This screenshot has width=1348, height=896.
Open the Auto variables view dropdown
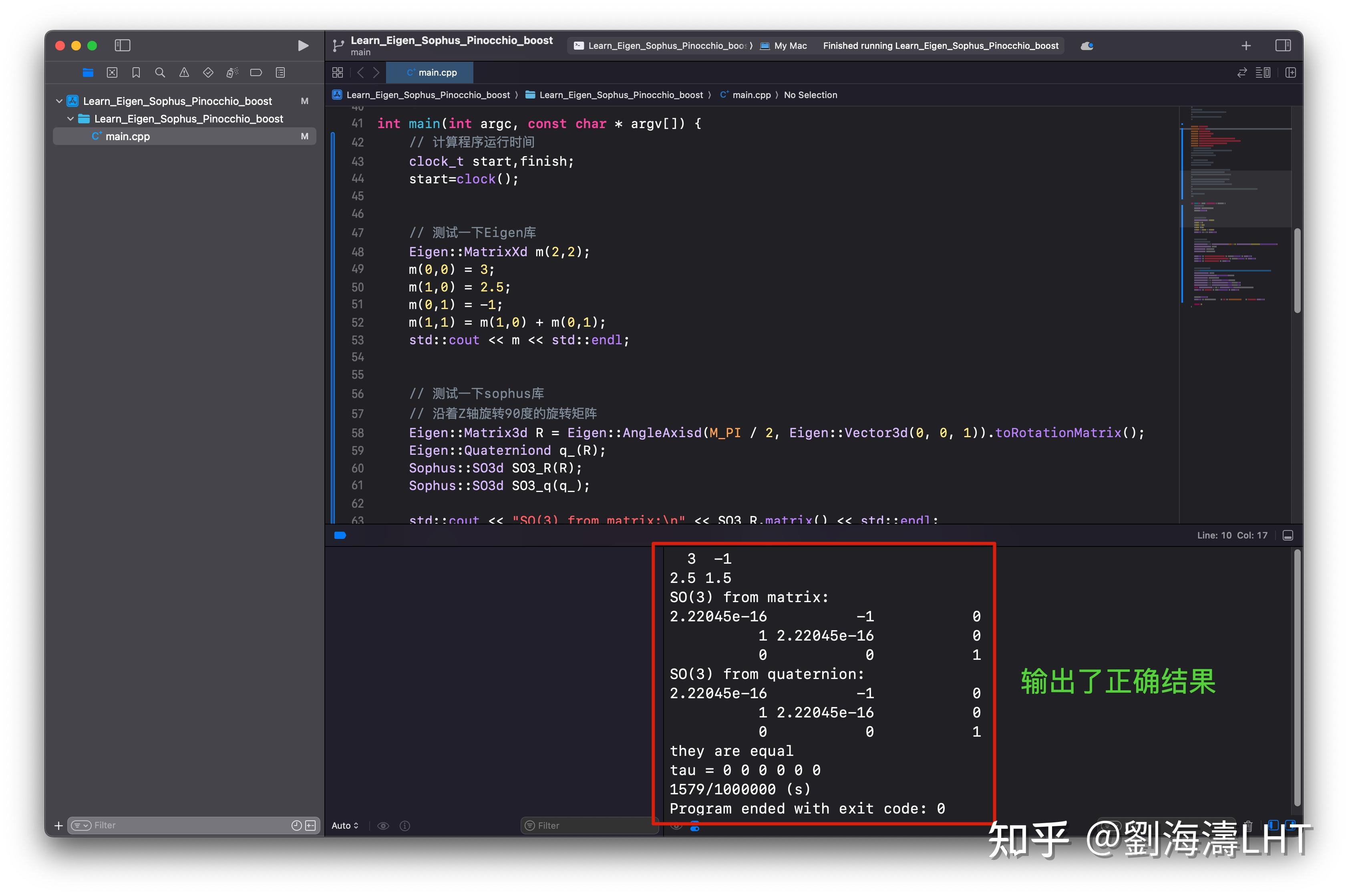344,825
